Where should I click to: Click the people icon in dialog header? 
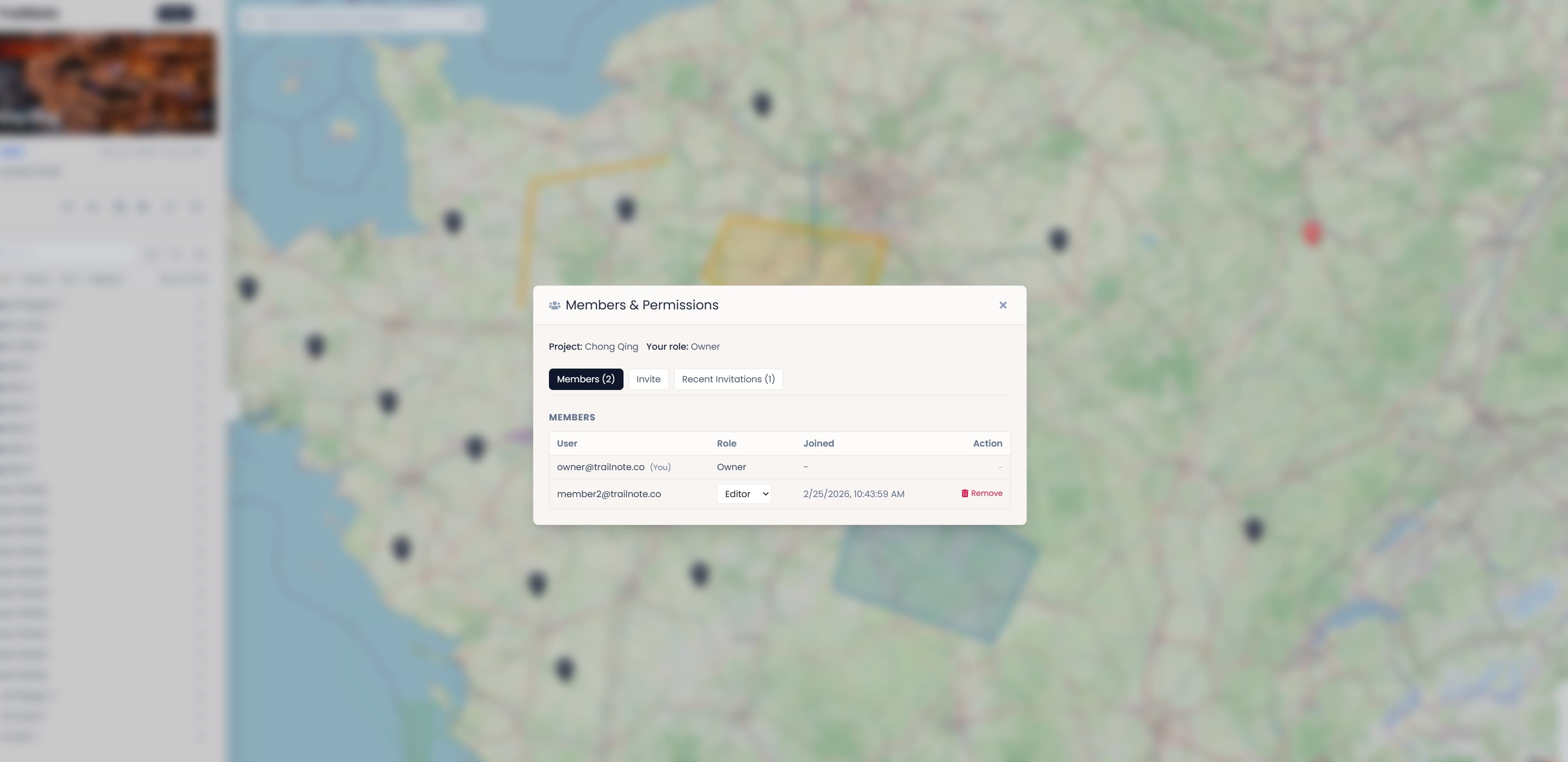click(x=554, y=306)
